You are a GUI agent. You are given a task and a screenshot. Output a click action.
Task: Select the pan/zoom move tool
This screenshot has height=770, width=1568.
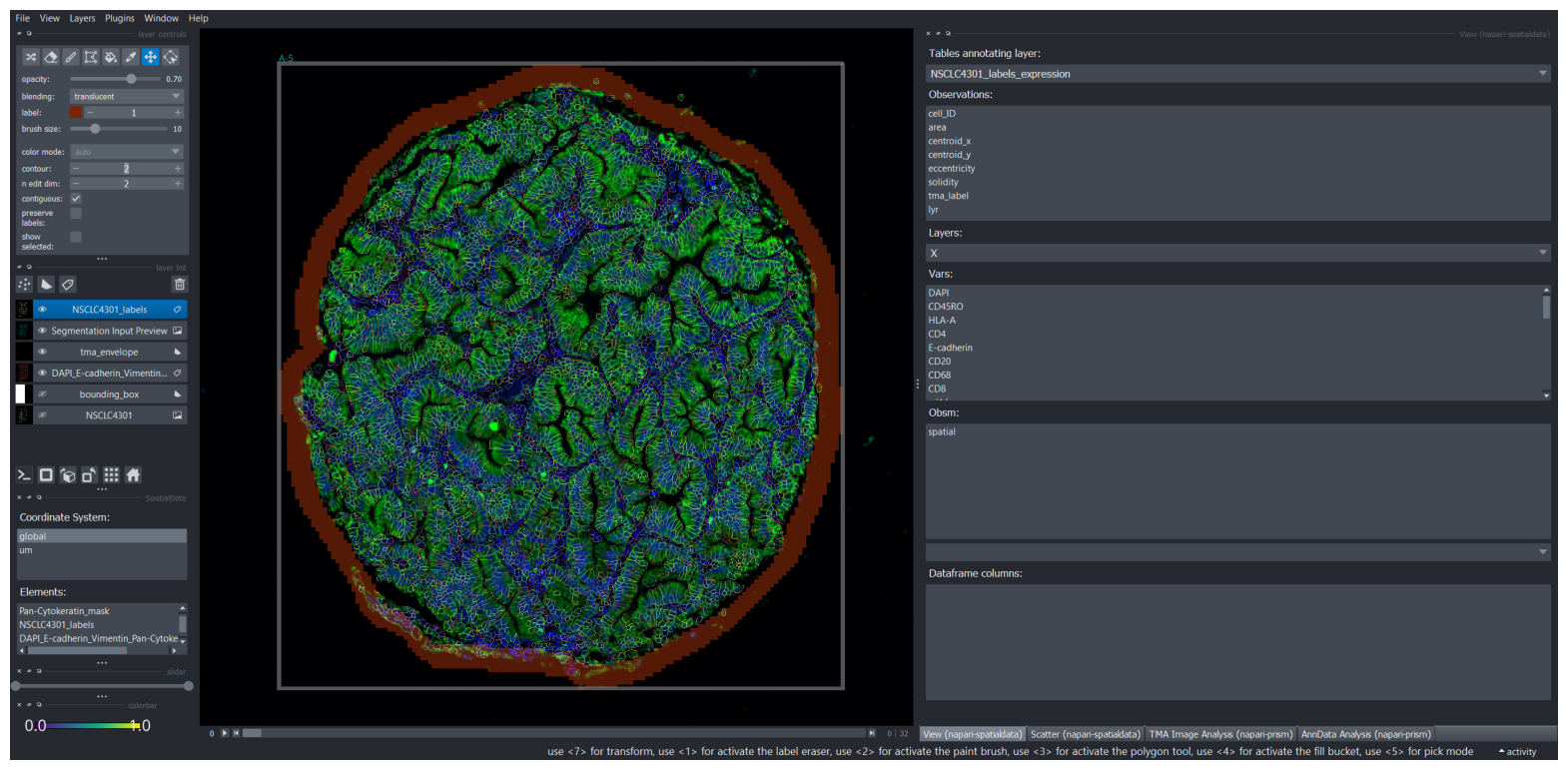tap(151, 57)
